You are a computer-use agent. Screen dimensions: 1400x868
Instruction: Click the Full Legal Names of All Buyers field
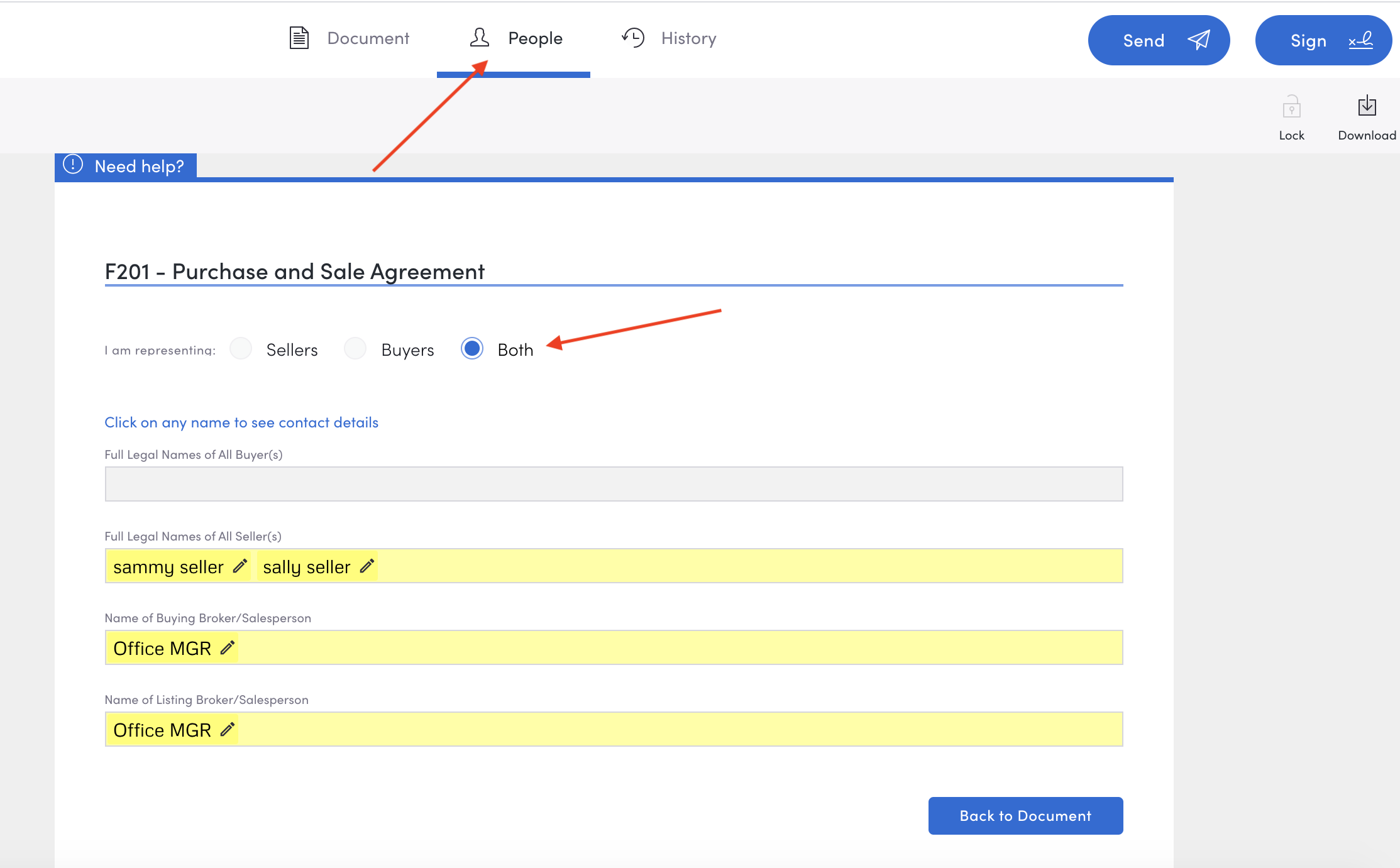point(613,484)
